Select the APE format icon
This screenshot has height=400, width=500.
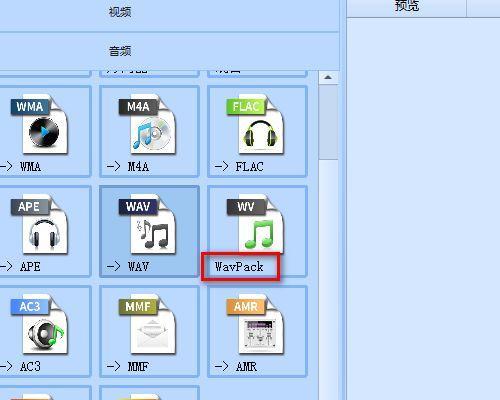tap(40, 225)
